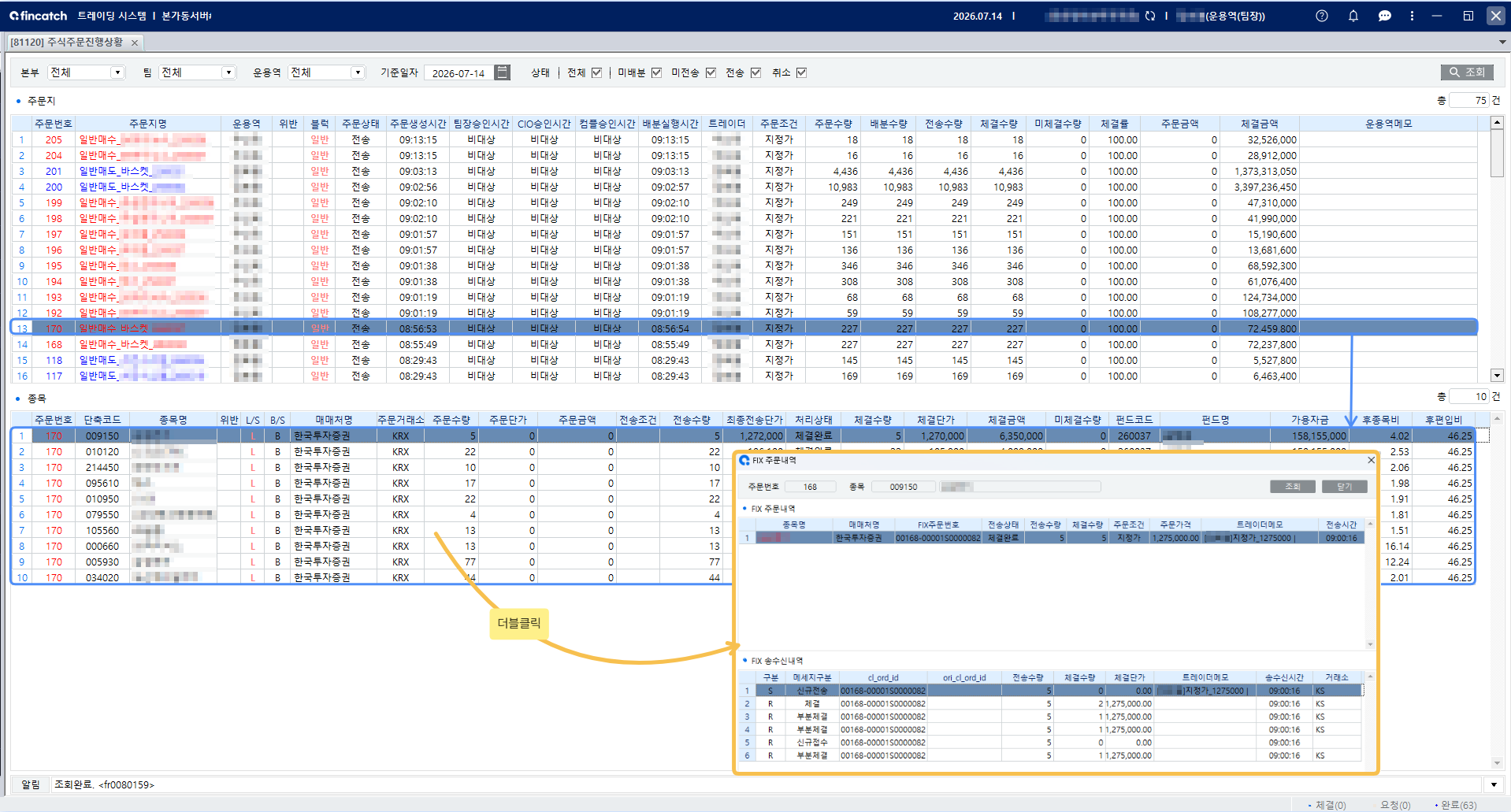
Task: Click the 주문생성시간 column header
Action: (x=418, y=124)
